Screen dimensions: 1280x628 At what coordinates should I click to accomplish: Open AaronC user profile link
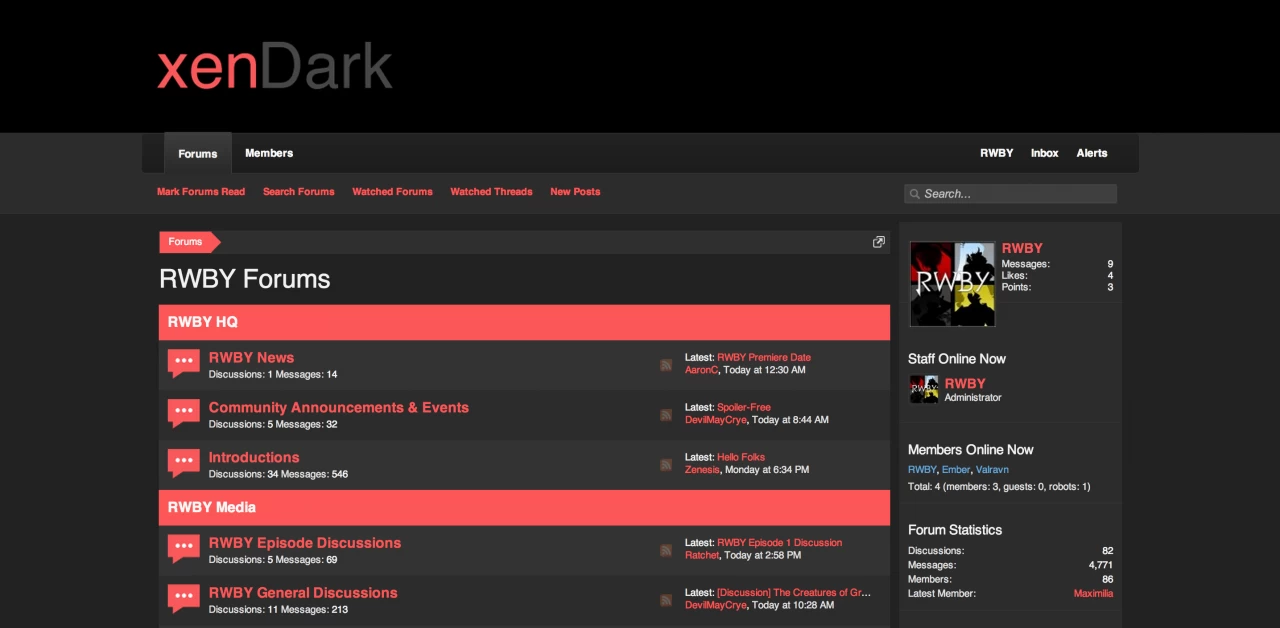pyautogui.click(x=701, y=370)
